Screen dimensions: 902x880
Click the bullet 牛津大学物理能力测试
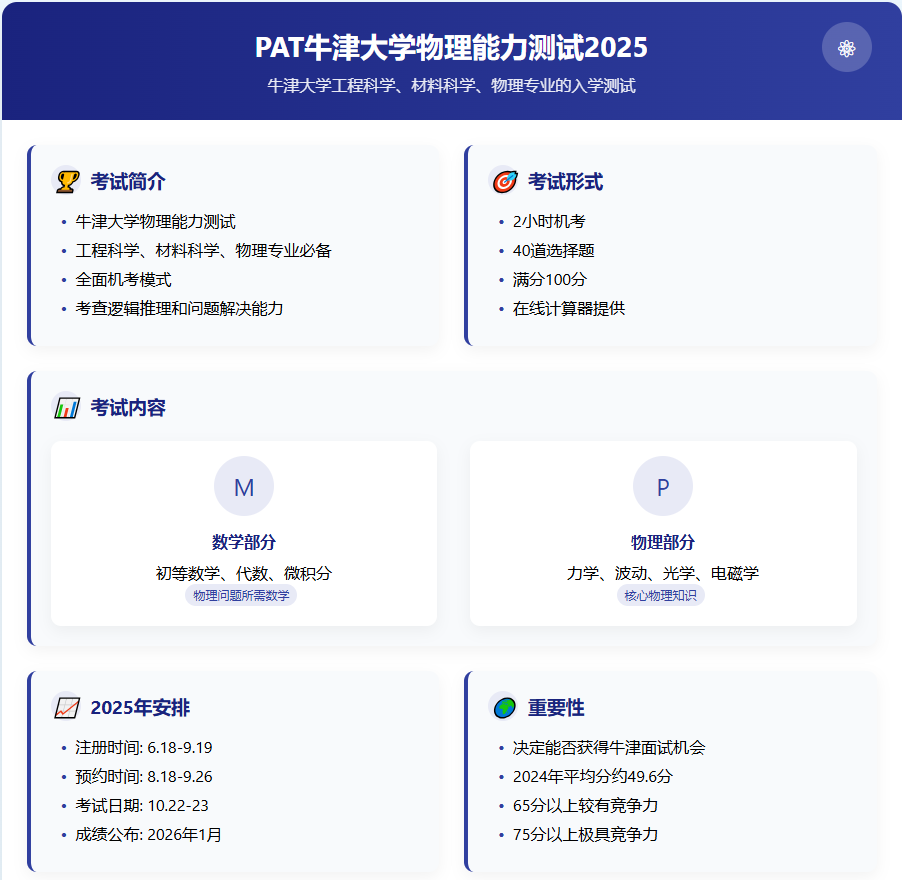click(x=155, y=221)
